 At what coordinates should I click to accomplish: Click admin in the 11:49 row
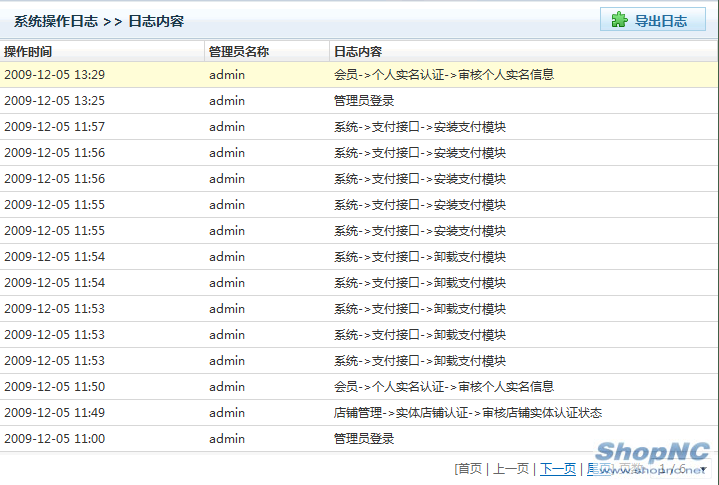click(227, 413)
